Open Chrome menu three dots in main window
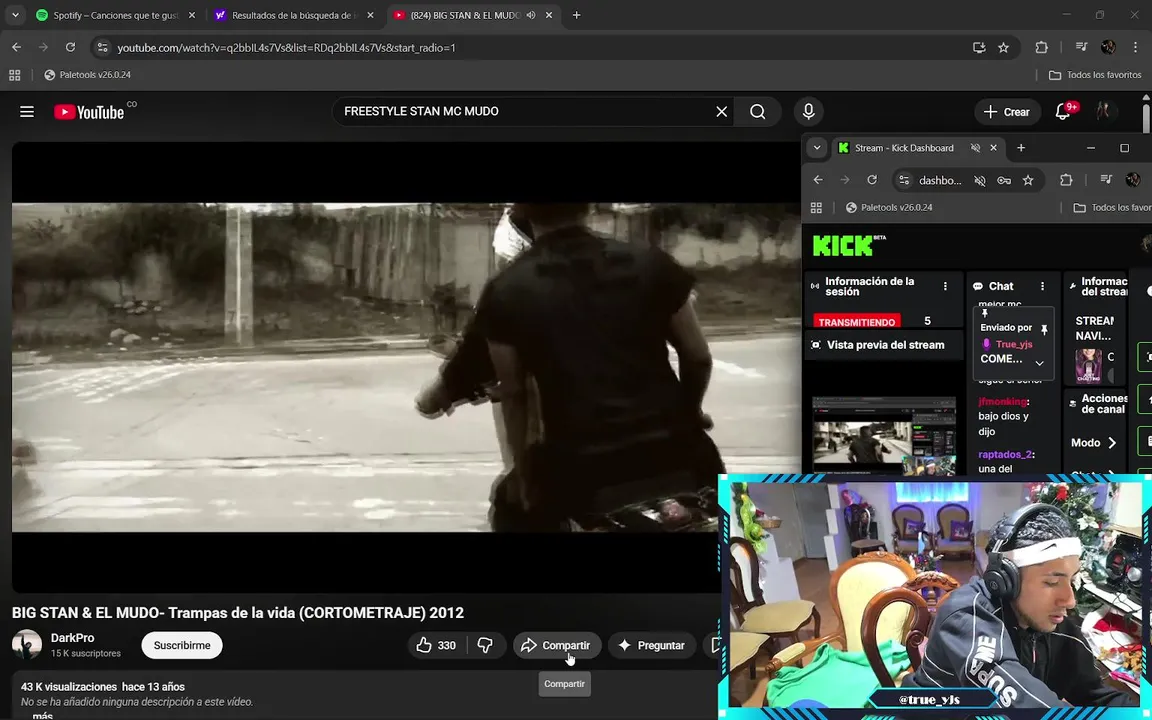The width and height of the screenshot is (1152, 720). click(1136, 47)
